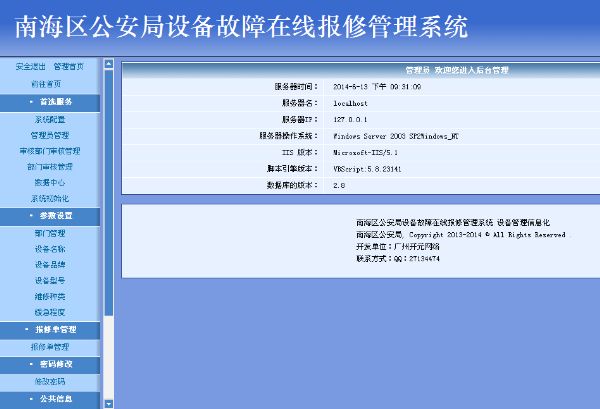Select 部门审核管理 in sidebar

coord(50,167)
